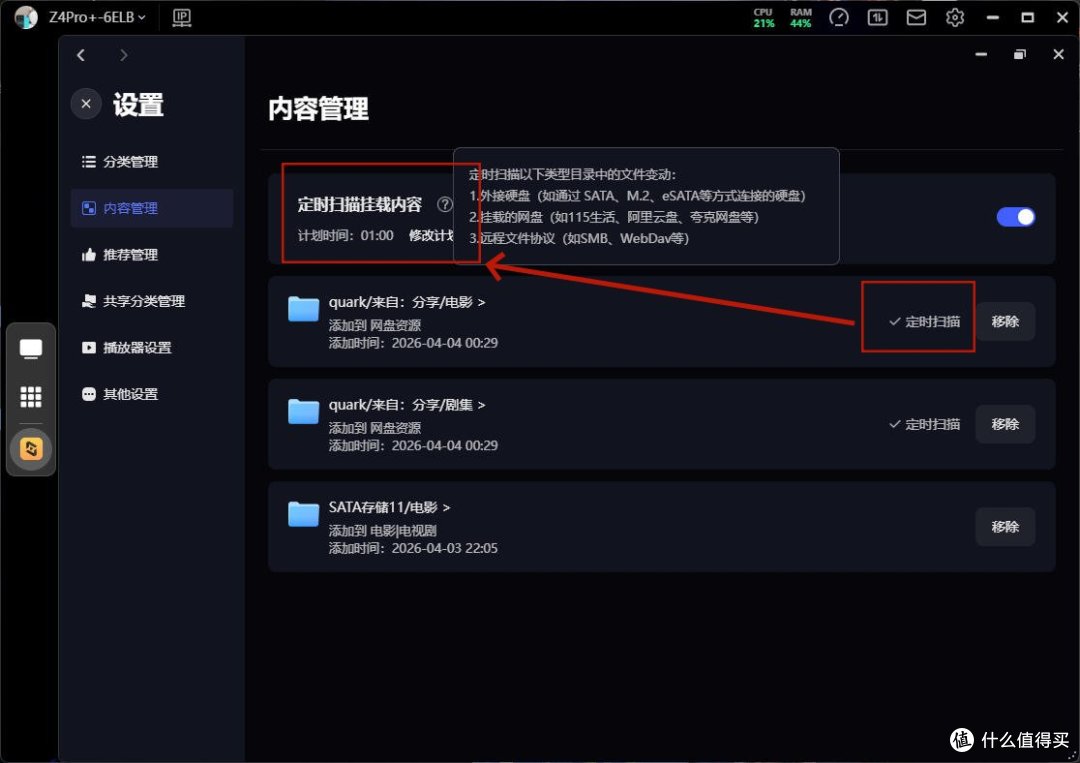Select 内容管理 in the sidebar
1080x763 pixels.
[152, 208]
